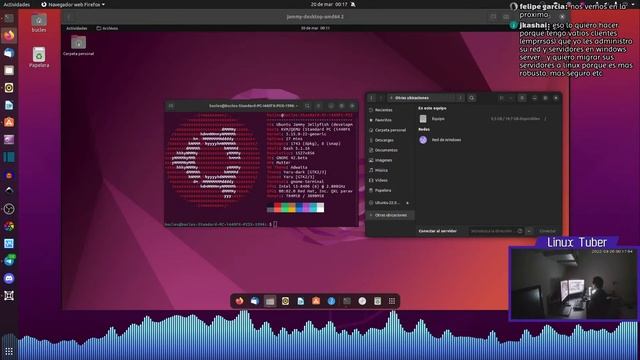Click the Conectar button in Files
The image size is (640, 360).
[x=547, y=231]
